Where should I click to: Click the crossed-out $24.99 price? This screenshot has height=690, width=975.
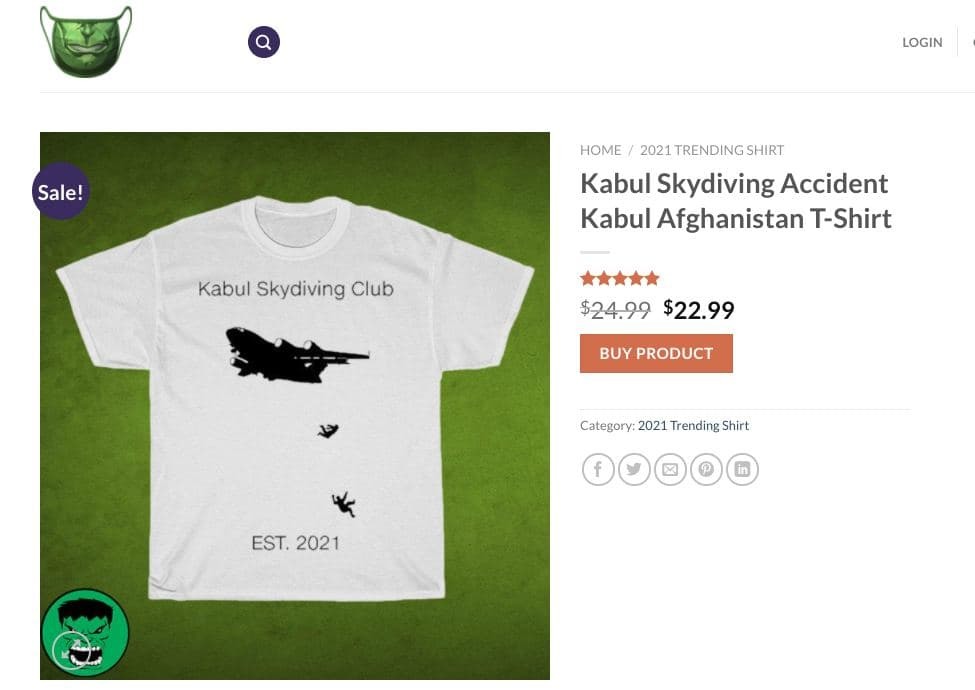pyautogui.click(x=615, y=310)
